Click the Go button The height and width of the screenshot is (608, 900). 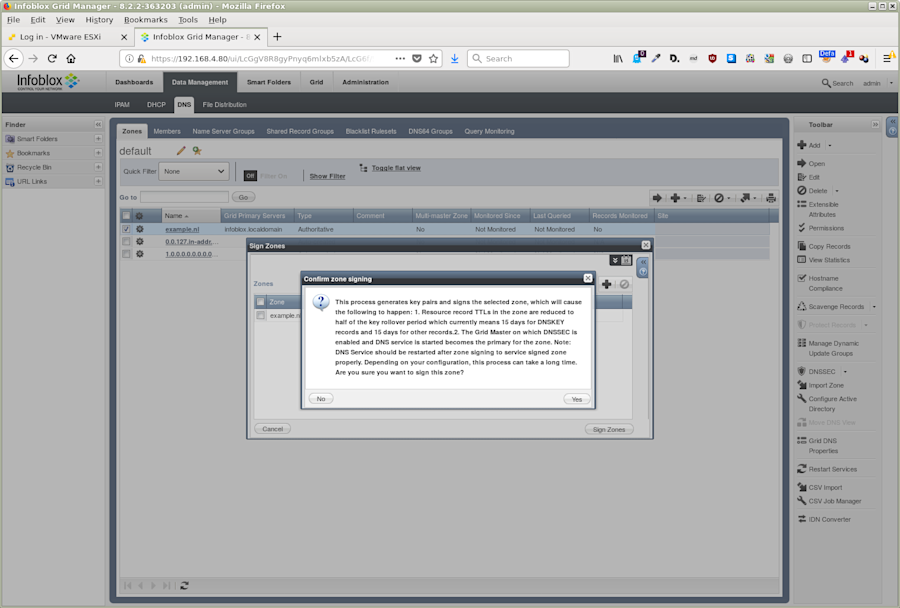point(243,197)
